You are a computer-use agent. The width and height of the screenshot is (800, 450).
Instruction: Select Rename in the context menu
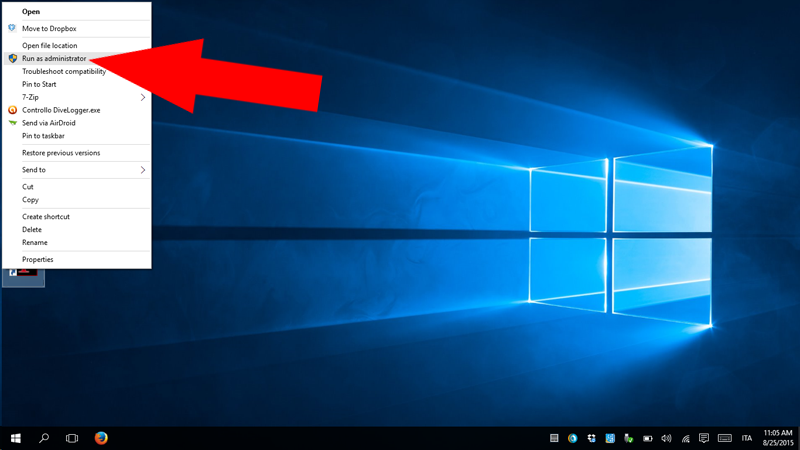coord(77,242)
